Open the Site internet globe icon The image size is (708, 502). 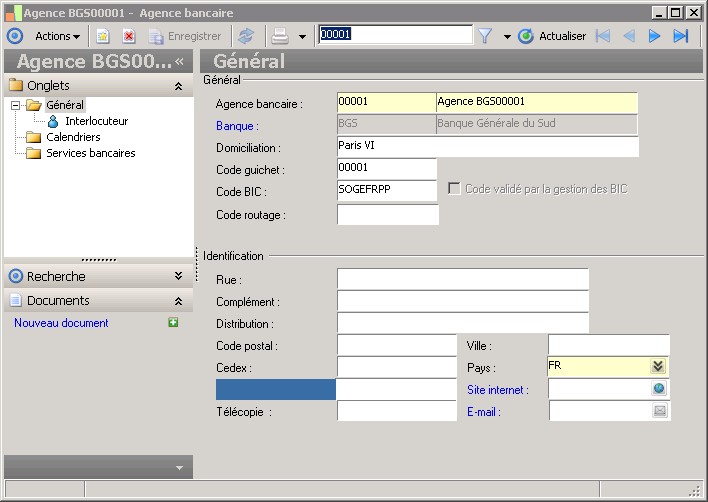pos(659,389)
